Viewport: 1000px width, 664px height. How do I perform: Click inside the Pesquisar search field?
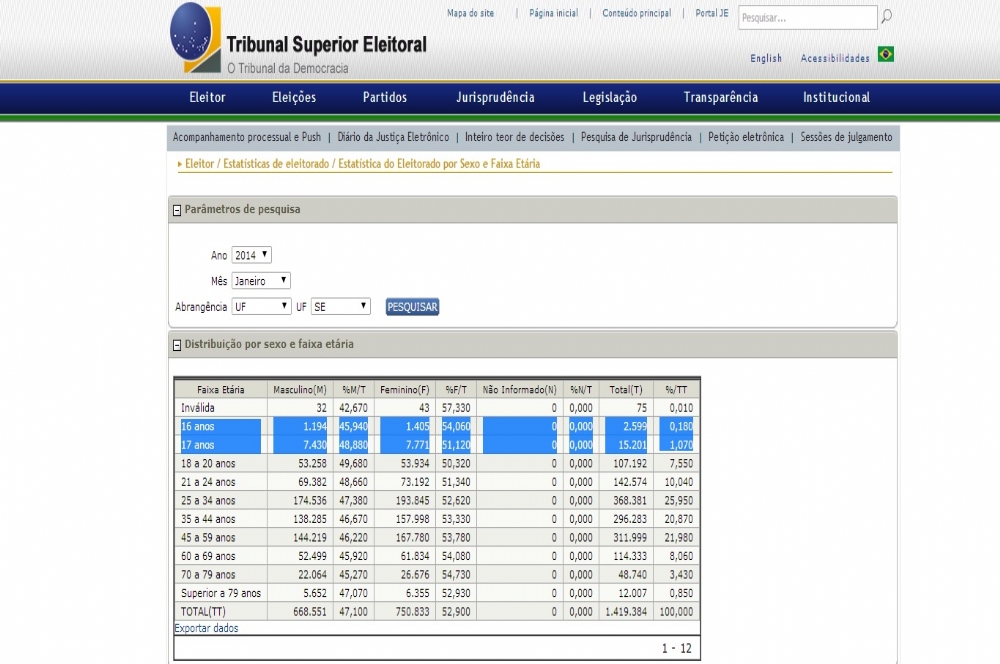coord(806,18)
